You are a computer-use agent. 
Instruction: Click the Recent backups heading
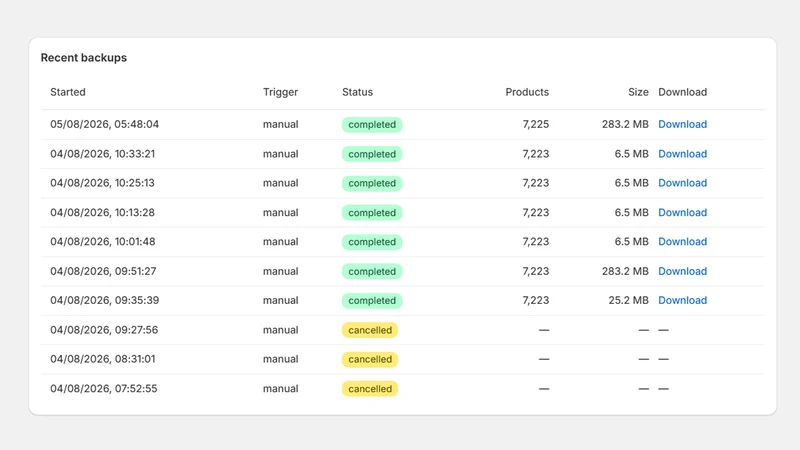click(84, 58)
